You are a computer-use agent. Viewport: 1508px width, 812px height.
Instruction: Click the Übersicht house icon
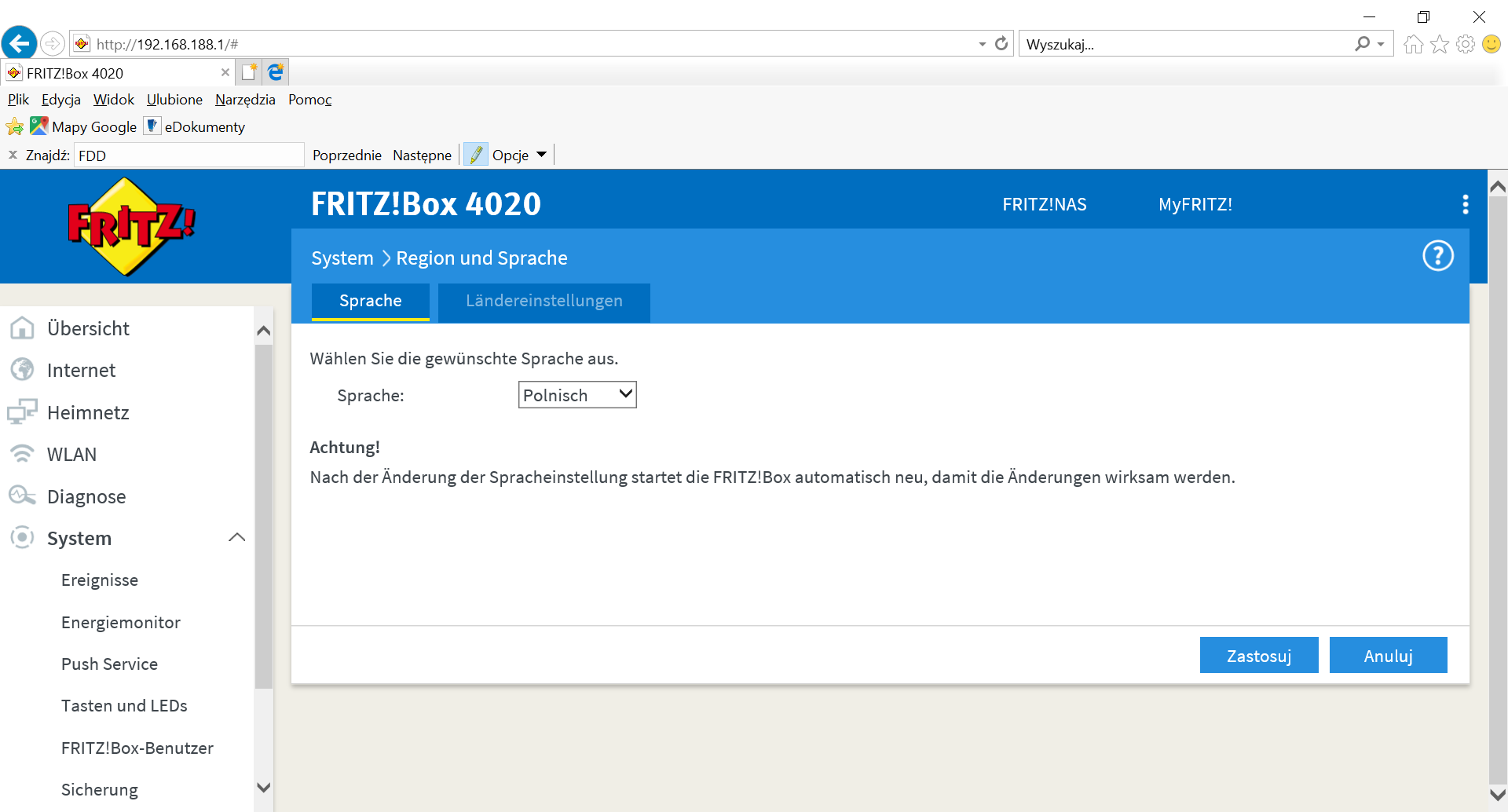[22, 327]
